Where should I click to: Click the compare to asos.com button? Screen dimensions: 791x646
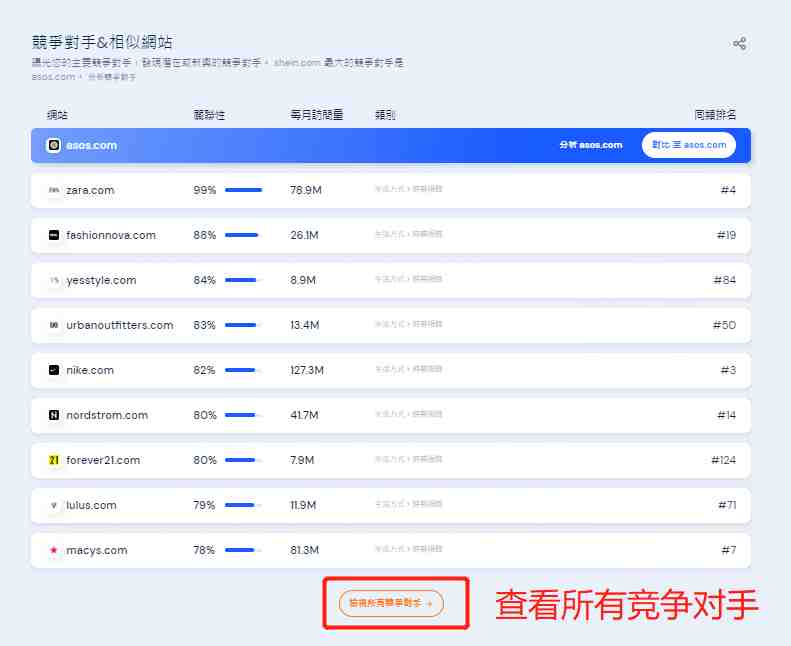click(689, 145)
